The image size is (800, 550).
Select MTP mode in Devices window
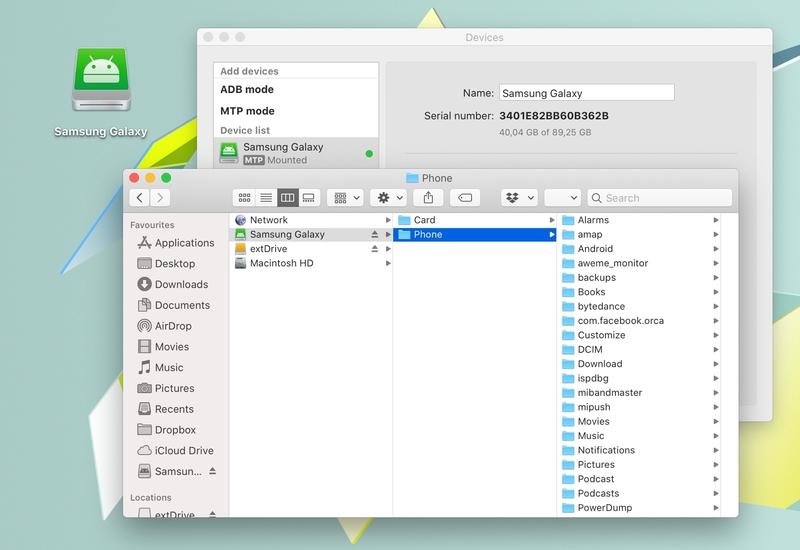click(247, 111)
